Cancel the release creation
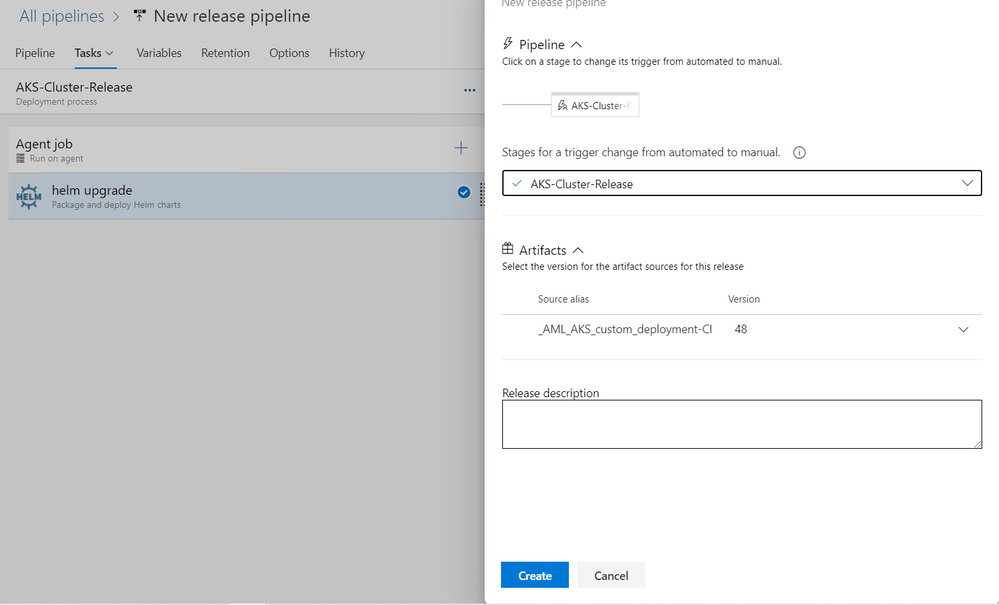Image resolution: width=999 pixels, height=605 pixels. tap(611, 575)
